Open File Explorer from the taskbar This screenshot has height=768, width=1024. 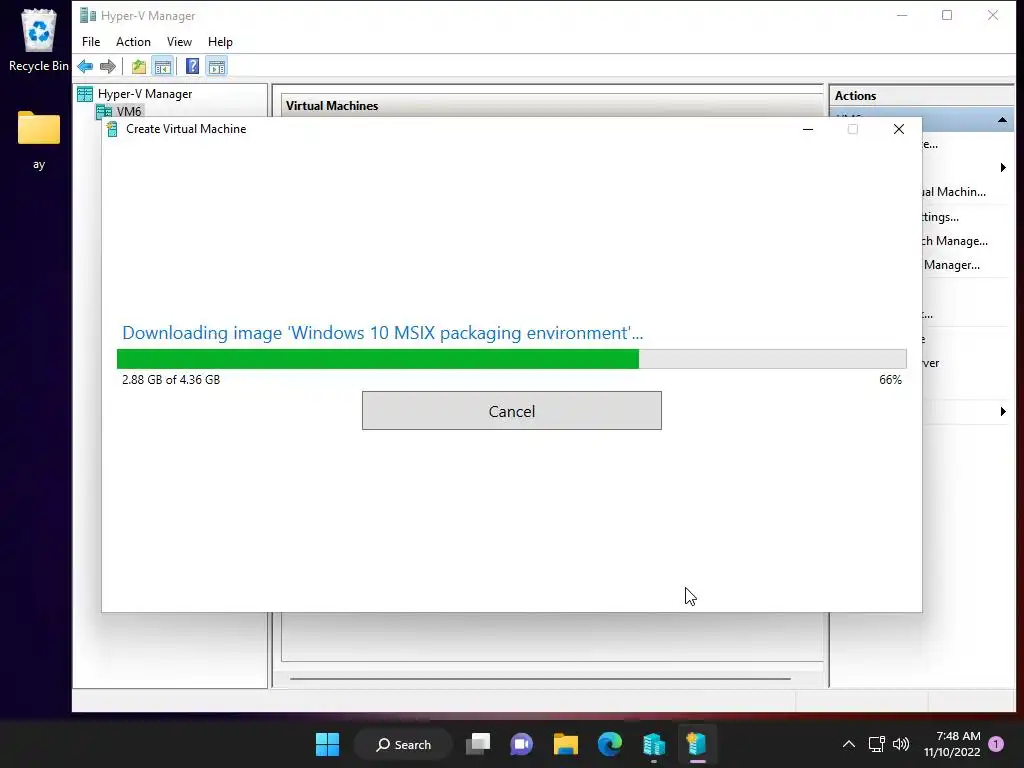click(x=566, y=744)
